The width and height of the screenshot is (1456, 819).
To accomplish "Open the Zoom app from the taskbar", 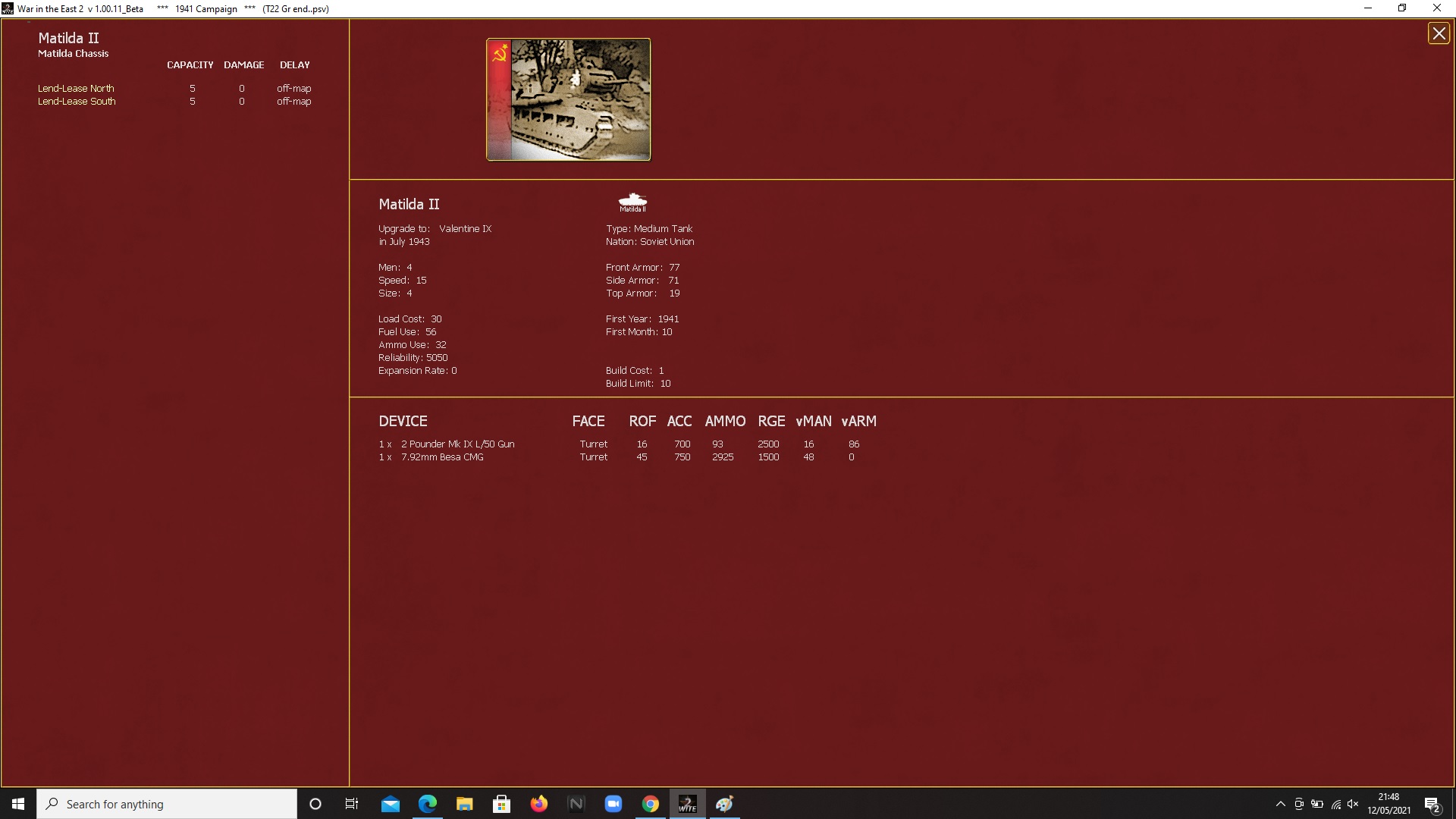I will [613, 804].
